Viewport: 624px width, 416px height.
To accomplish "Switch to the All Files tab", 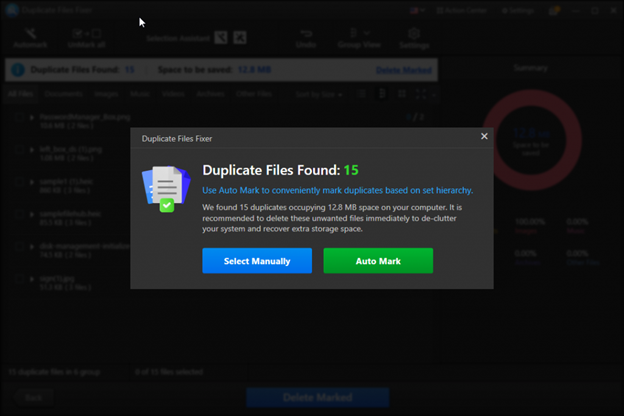I will [20, 94].
